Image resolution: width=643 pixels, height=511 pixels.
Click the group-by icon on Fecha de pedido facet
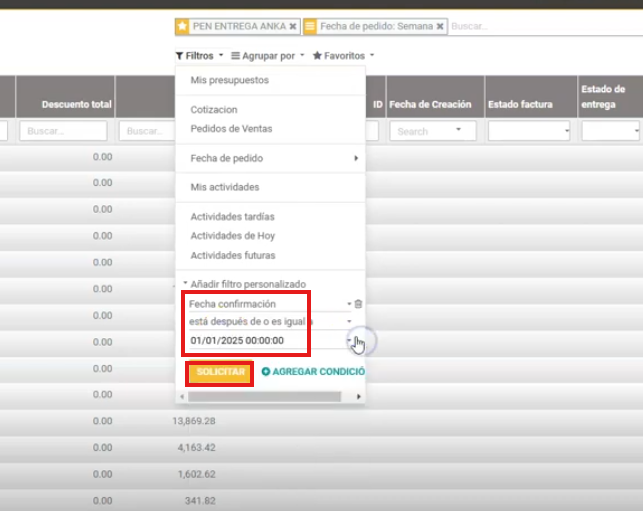coord(310,26)
